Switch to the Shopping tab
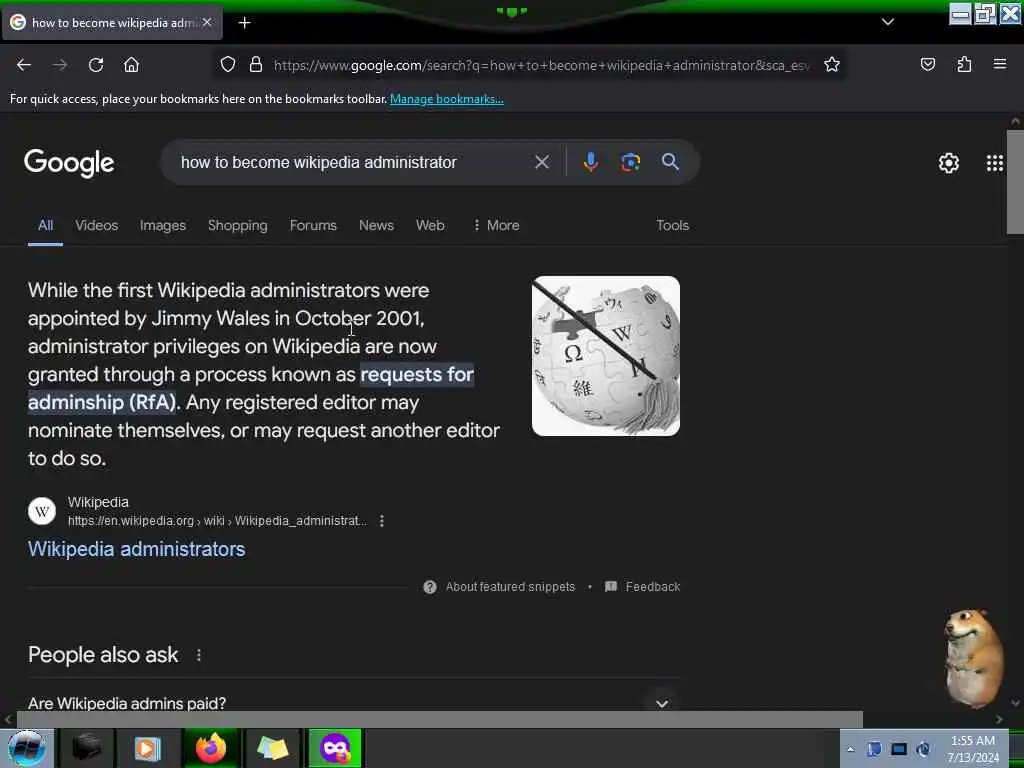This screenshot has width=1024, height=768. pyautogui.click(x=238, y=225)
